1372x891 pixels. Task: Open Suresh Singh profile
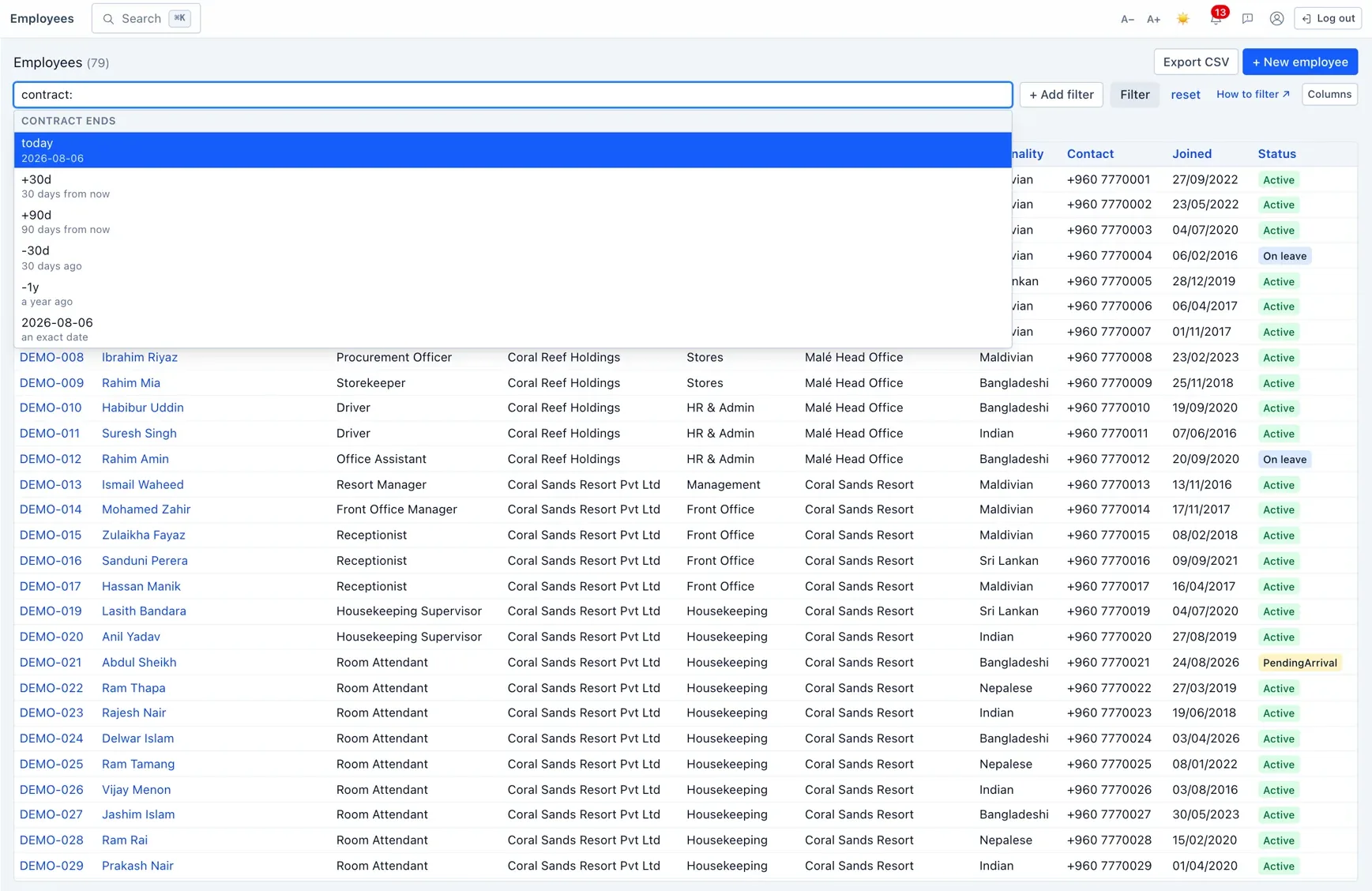139,434
